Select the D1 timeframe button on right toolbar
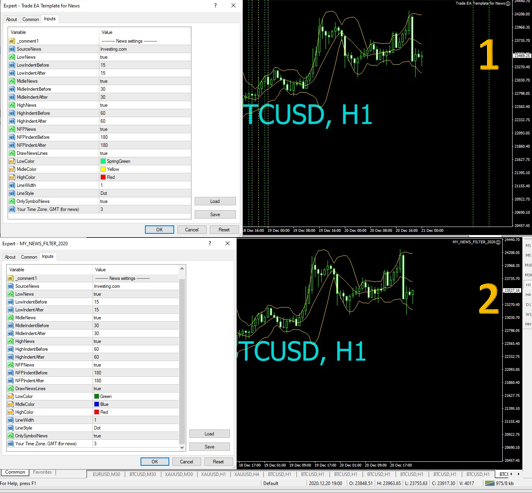The width and height of the screenshot is (532, 493). coord(528,304)
